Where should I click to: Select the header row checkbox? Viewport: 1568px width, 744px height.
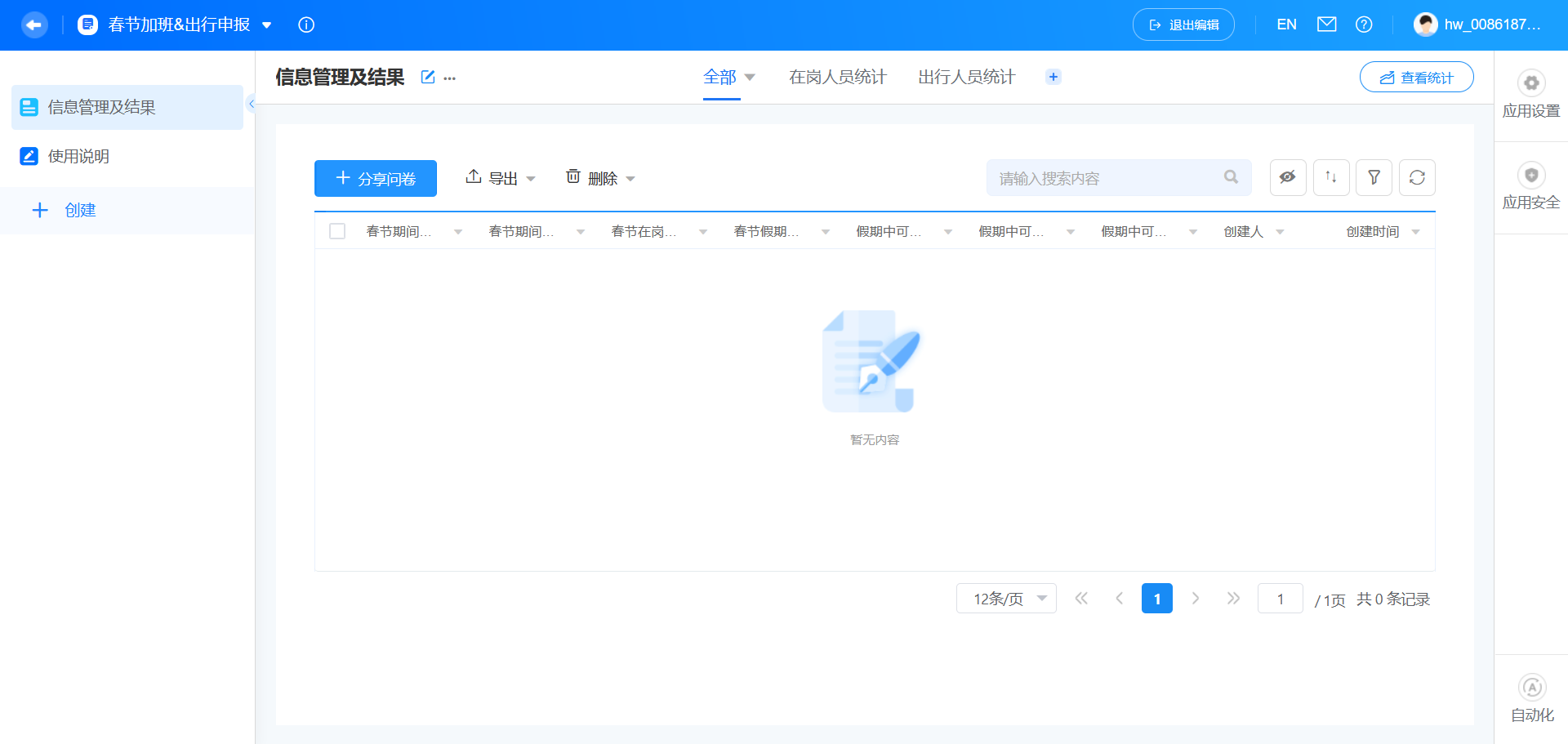click(x=337, y=231)
